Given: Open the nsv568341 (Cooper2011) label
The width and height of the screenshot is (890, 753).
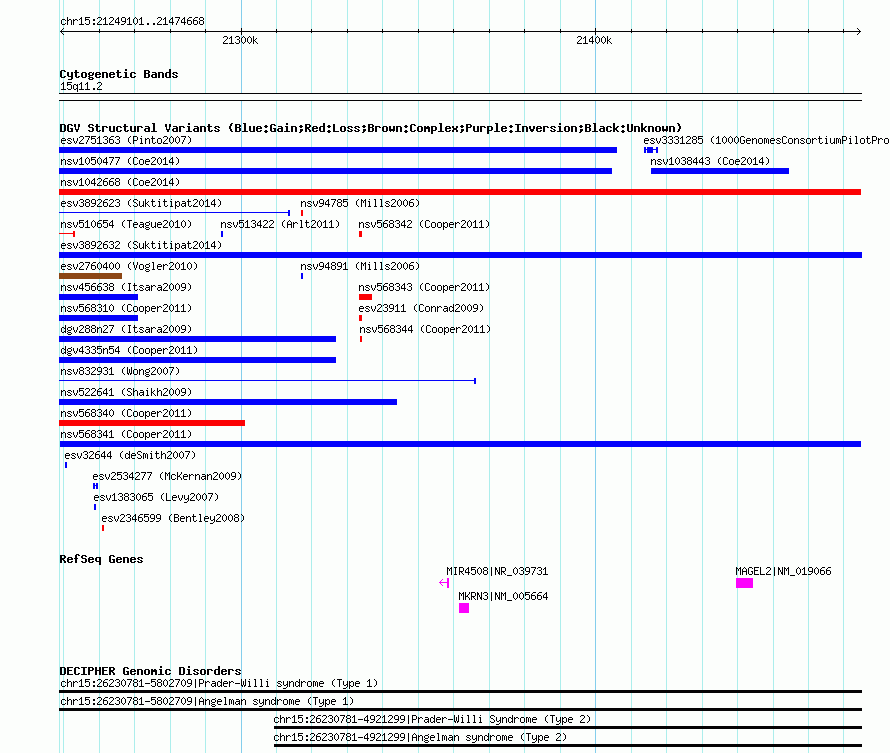Looking at the screenshot, I should (126, 434).
